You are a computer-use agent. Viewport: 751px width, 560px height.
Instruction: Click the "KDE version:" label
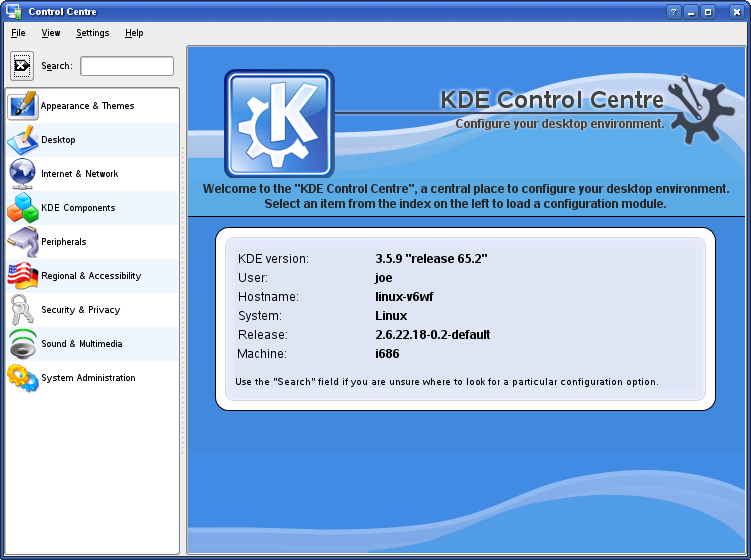pyautogui.click(x=273, y=259)
